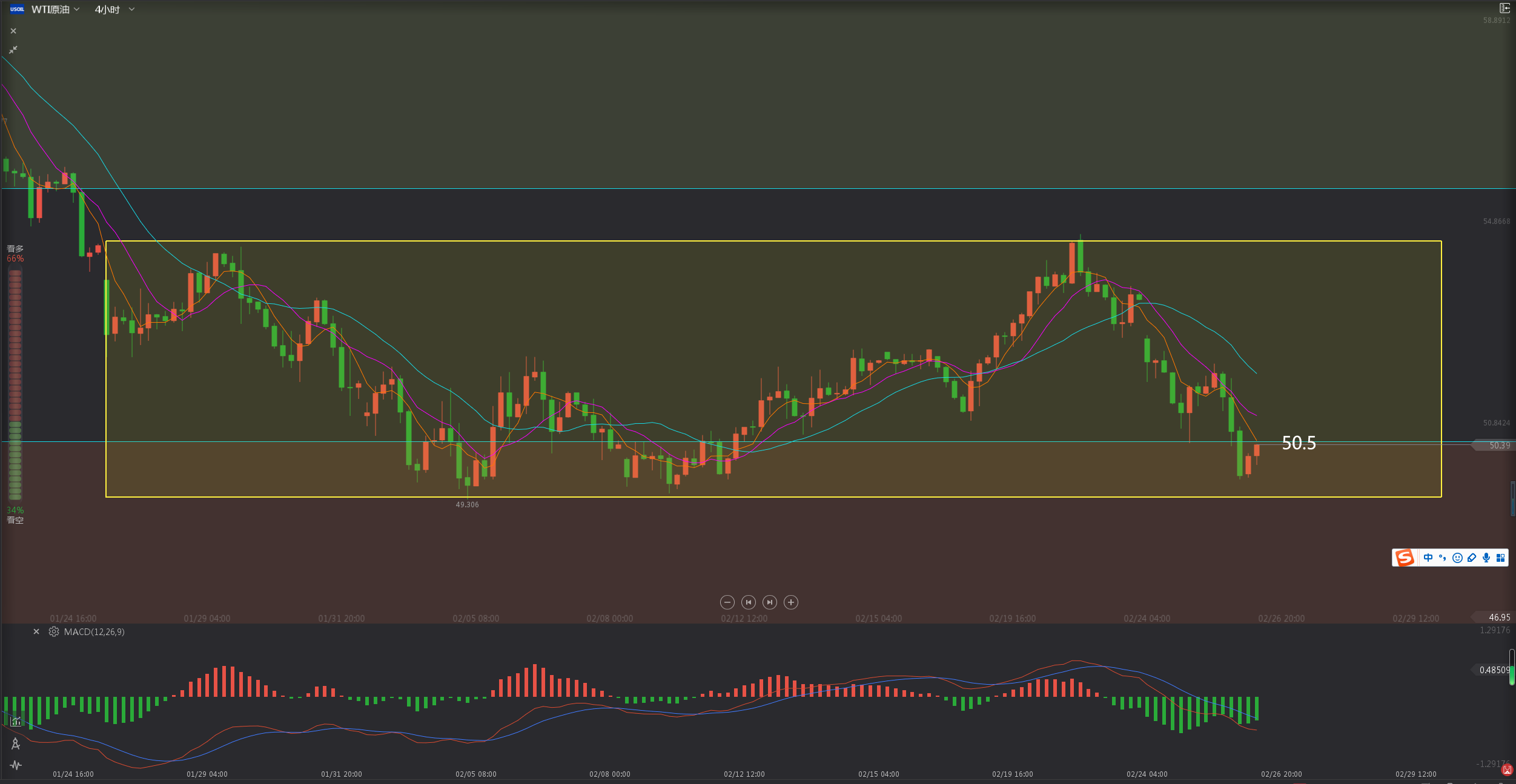Click the current price tag 50.39

pyautogui.click(x=1494, y=445)
